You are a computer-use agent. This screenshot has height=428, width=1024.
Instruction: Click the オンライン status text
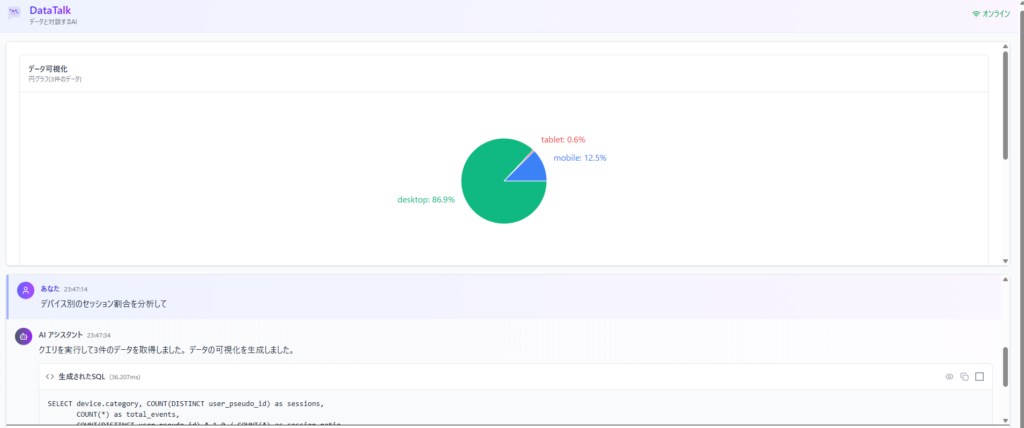pyautogui.click(x=996, y=14)
